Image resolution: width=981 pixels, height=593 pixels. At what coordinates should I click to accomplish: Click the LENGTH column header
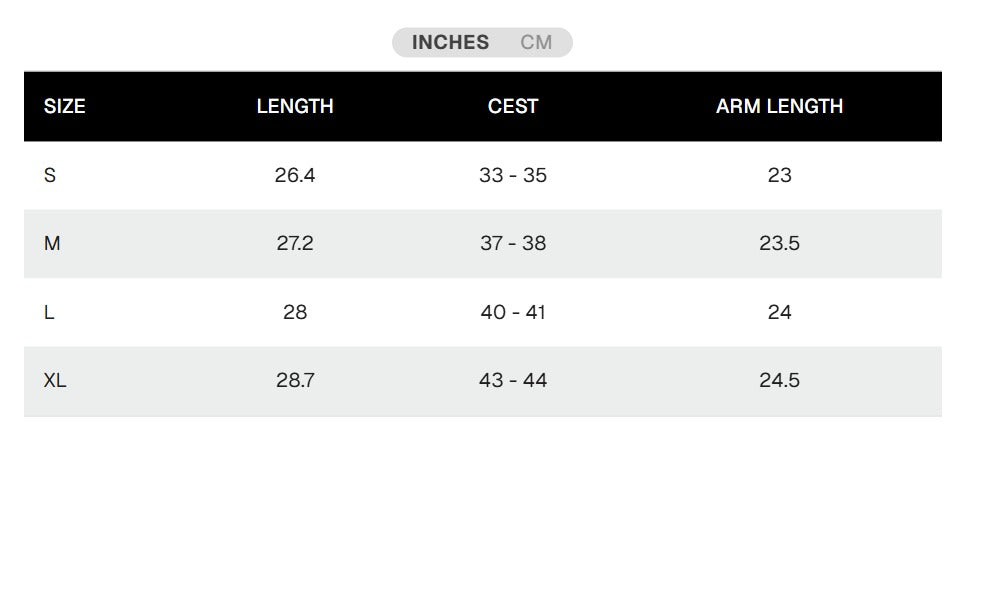coord(295,106)
